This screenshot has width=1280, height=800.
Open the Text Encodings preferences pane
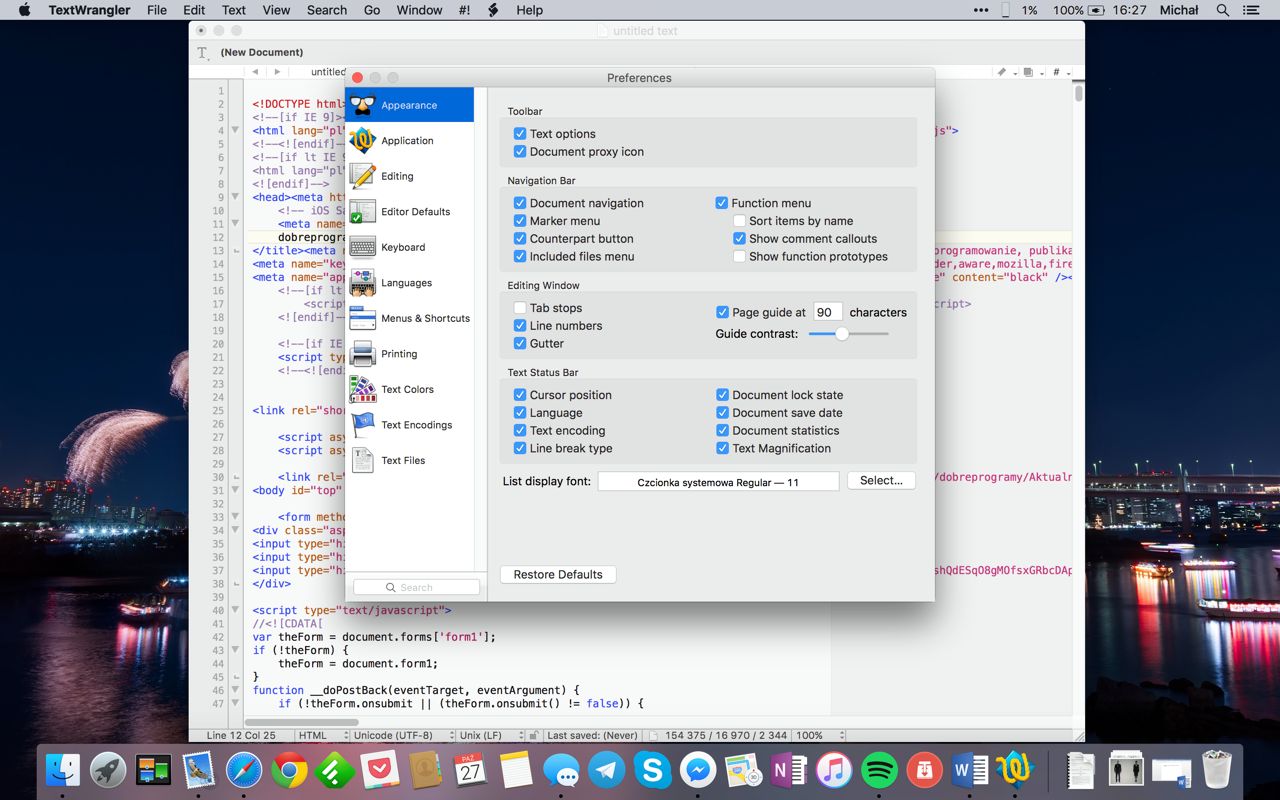pyautogui.click(x=409, y=425)
